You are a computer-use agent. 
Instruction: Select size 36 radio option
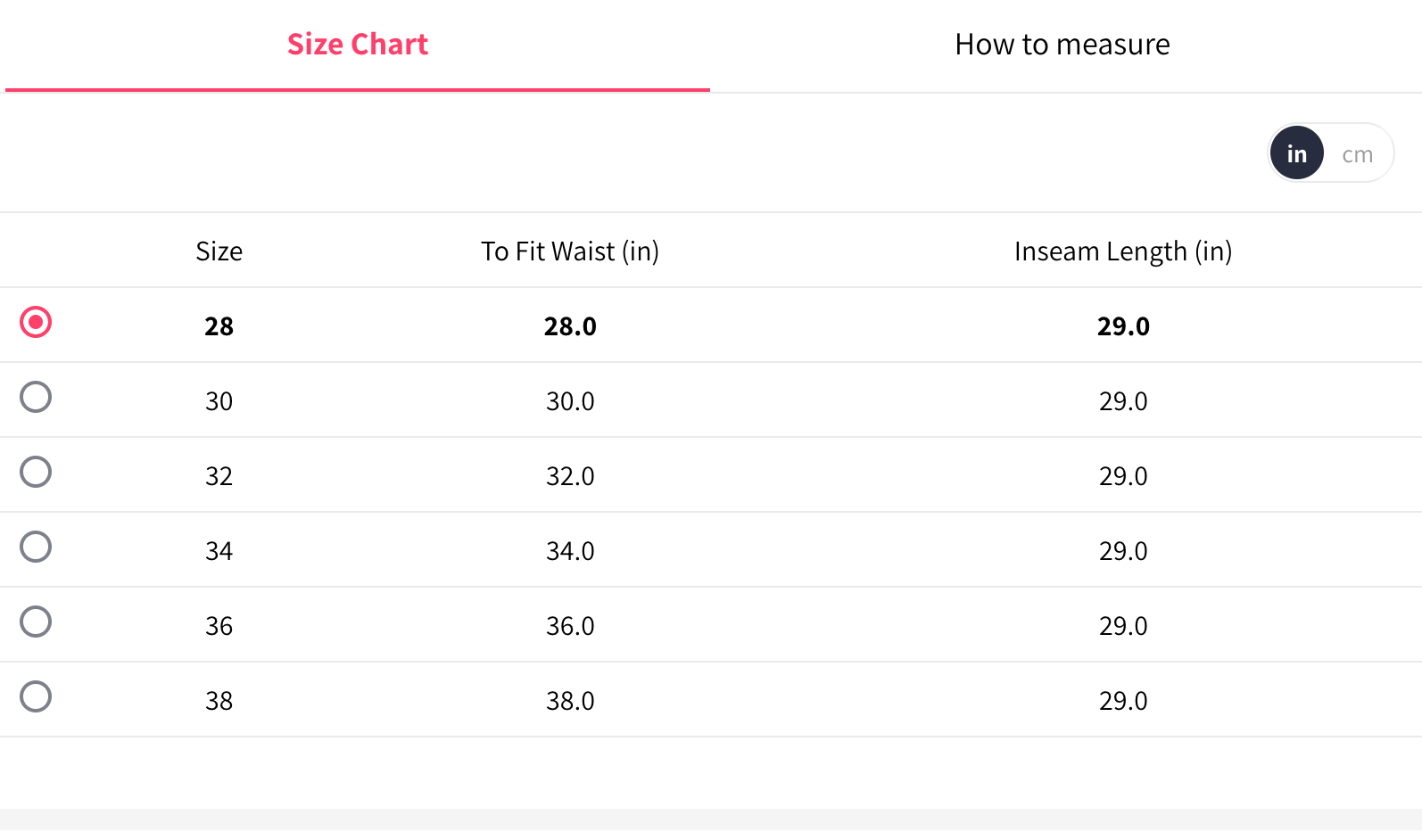point(36,622)
